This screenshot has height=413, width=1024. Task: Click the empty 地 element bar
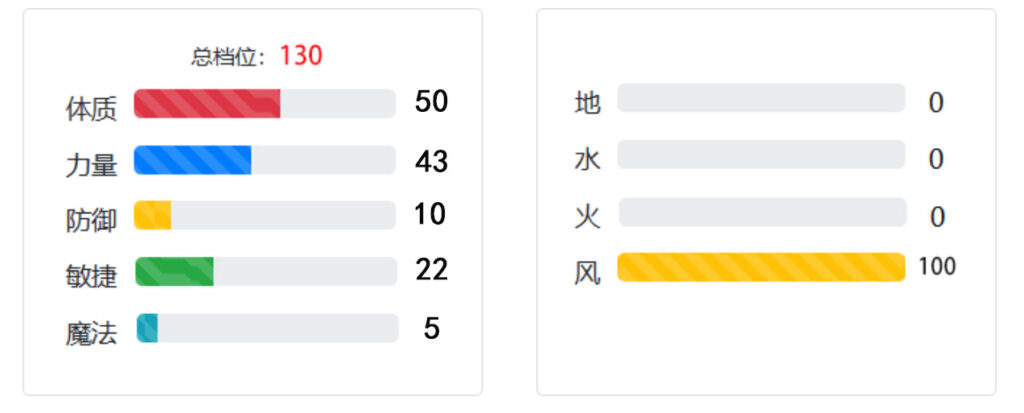click(761, 98)
